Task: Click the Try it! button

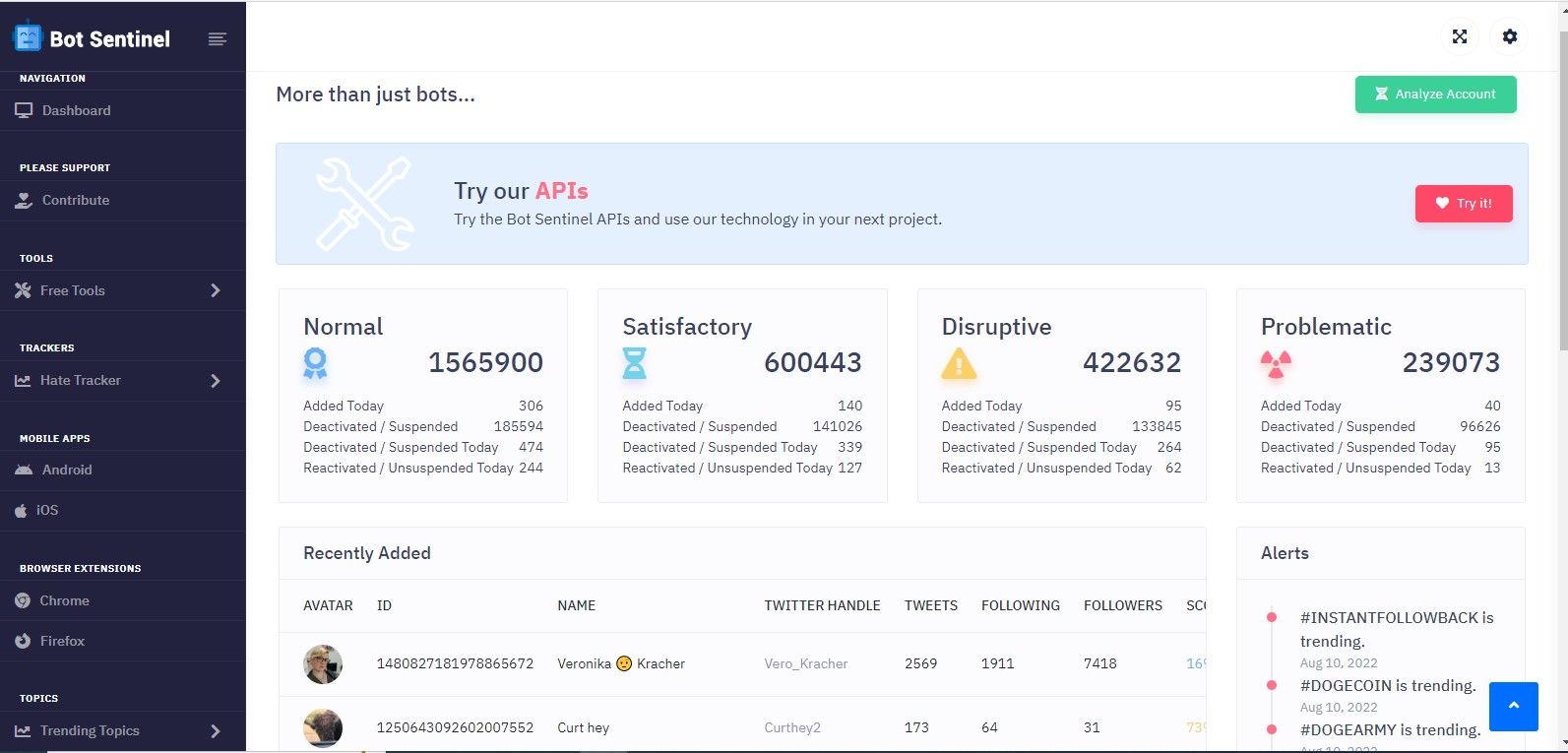Action: click(1464, 204)
